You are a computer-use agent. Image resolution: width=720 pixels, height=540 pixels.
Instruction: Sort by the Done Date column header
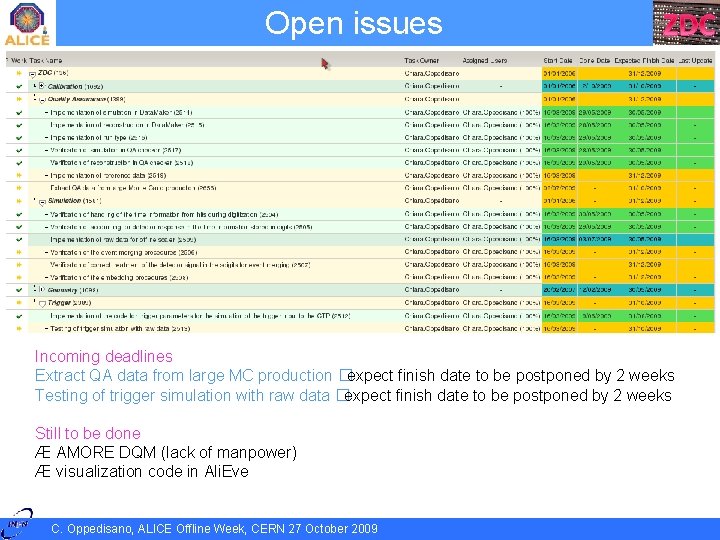coord(594,60)
